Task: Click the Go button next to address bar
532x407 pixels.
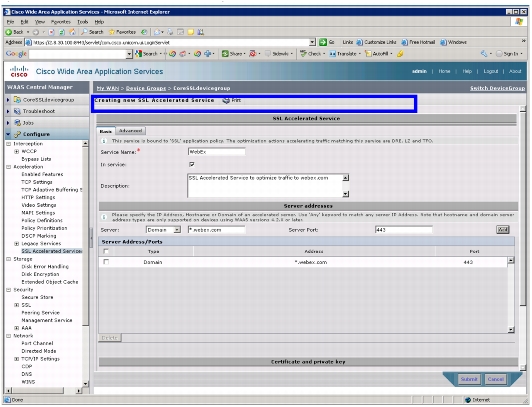Action: pos(327,42)
